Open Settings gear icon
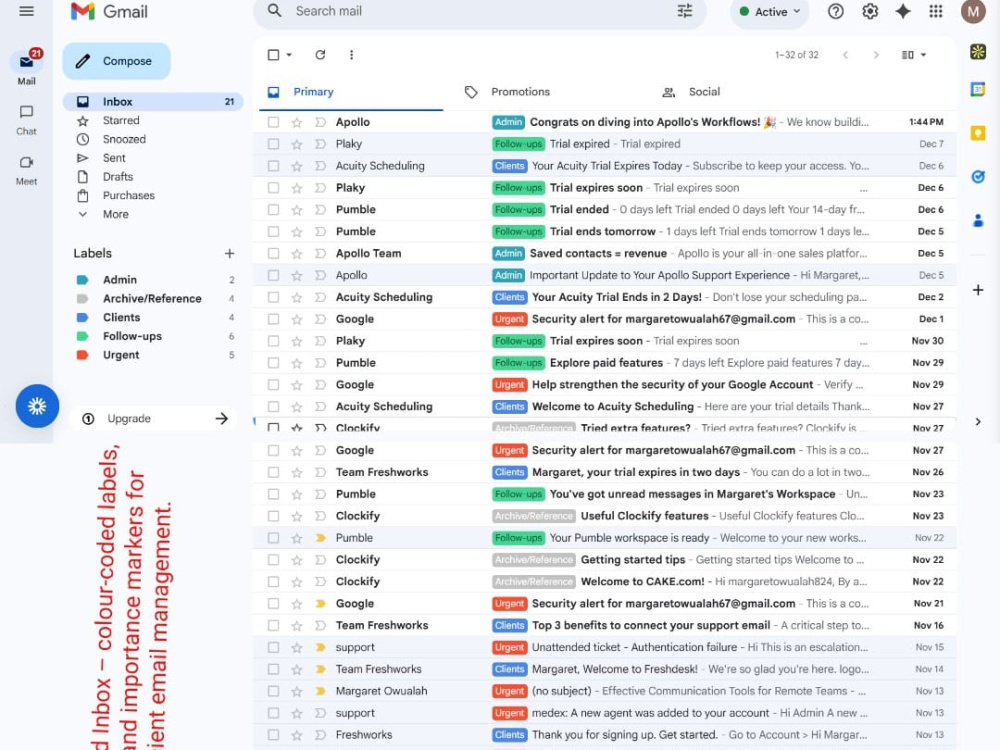This screenshot has height=750, width=1000. tap(870, 11)
